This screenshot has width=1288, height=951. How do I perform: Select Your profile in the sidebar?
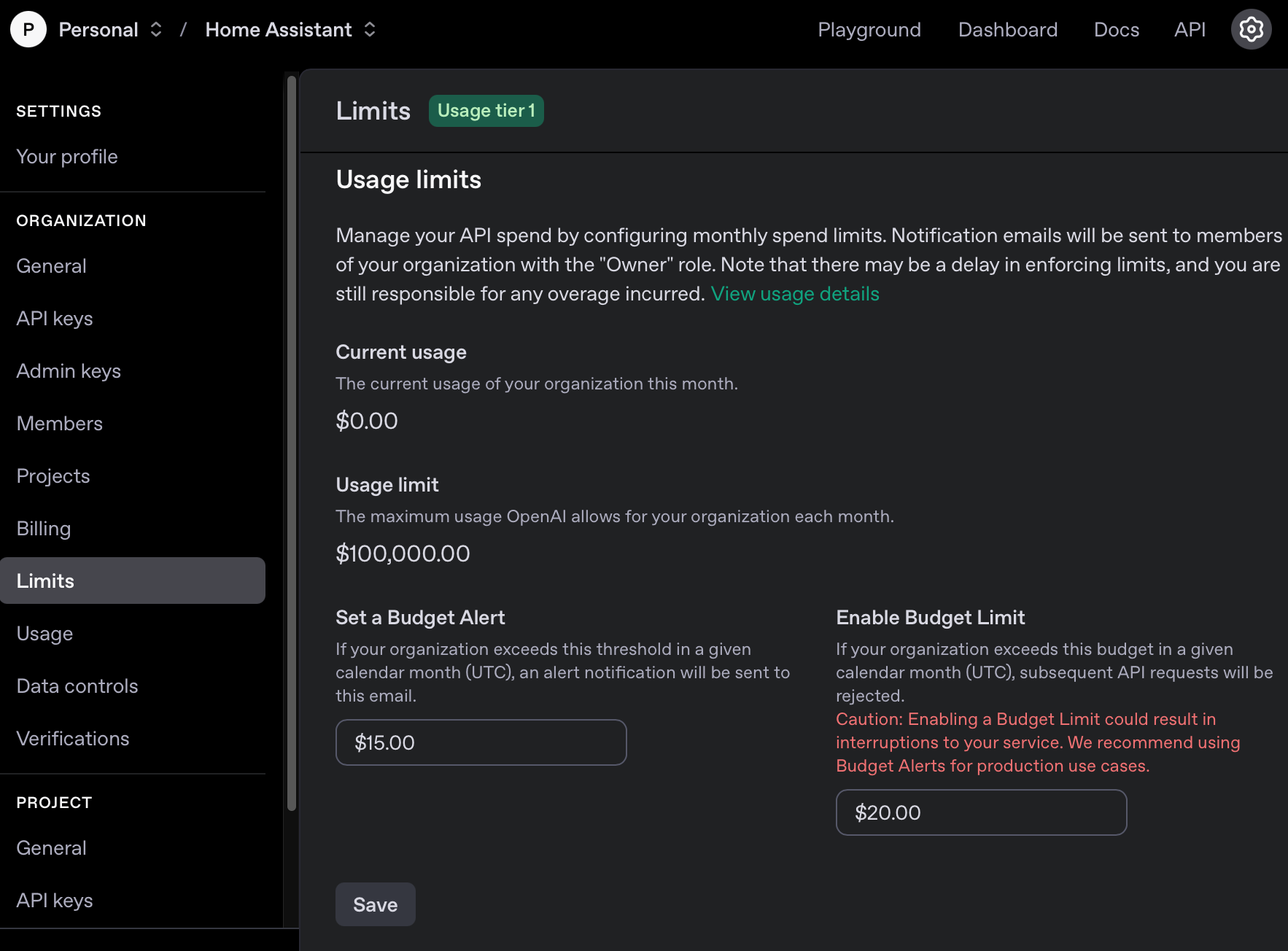click(66, 156)
